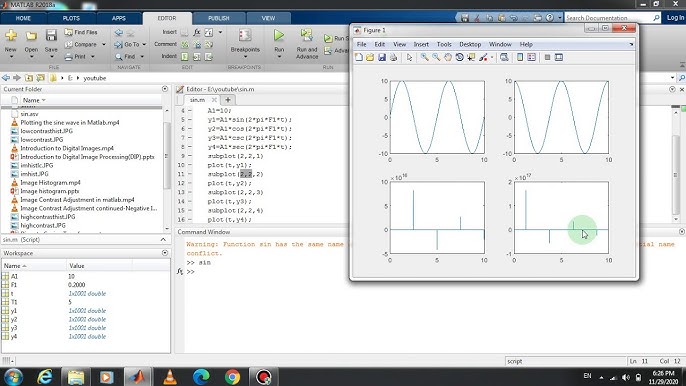The height and width of the screenshot is (386, 686).
Task: Activate the Rotate 3D tool in Figure 1
Action: point(459,57)
